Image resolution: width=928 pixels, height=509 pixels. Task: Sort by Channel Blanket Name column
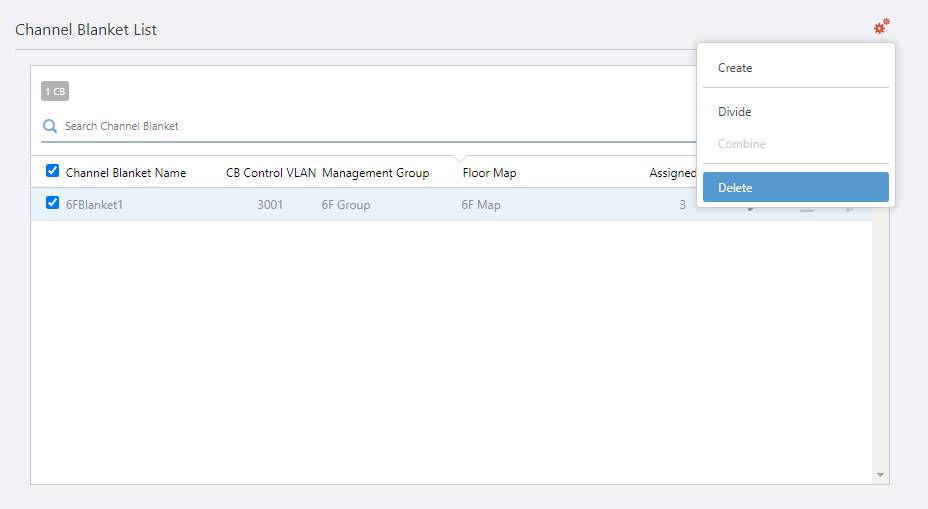pos(126,173)
